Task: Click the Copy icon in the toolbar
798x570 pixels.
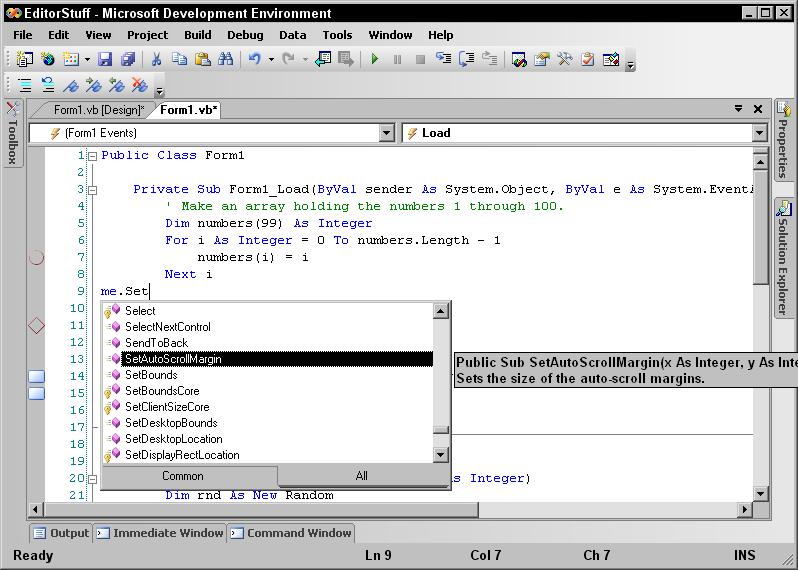Action: pyautogui.click(x=179, y=59)
